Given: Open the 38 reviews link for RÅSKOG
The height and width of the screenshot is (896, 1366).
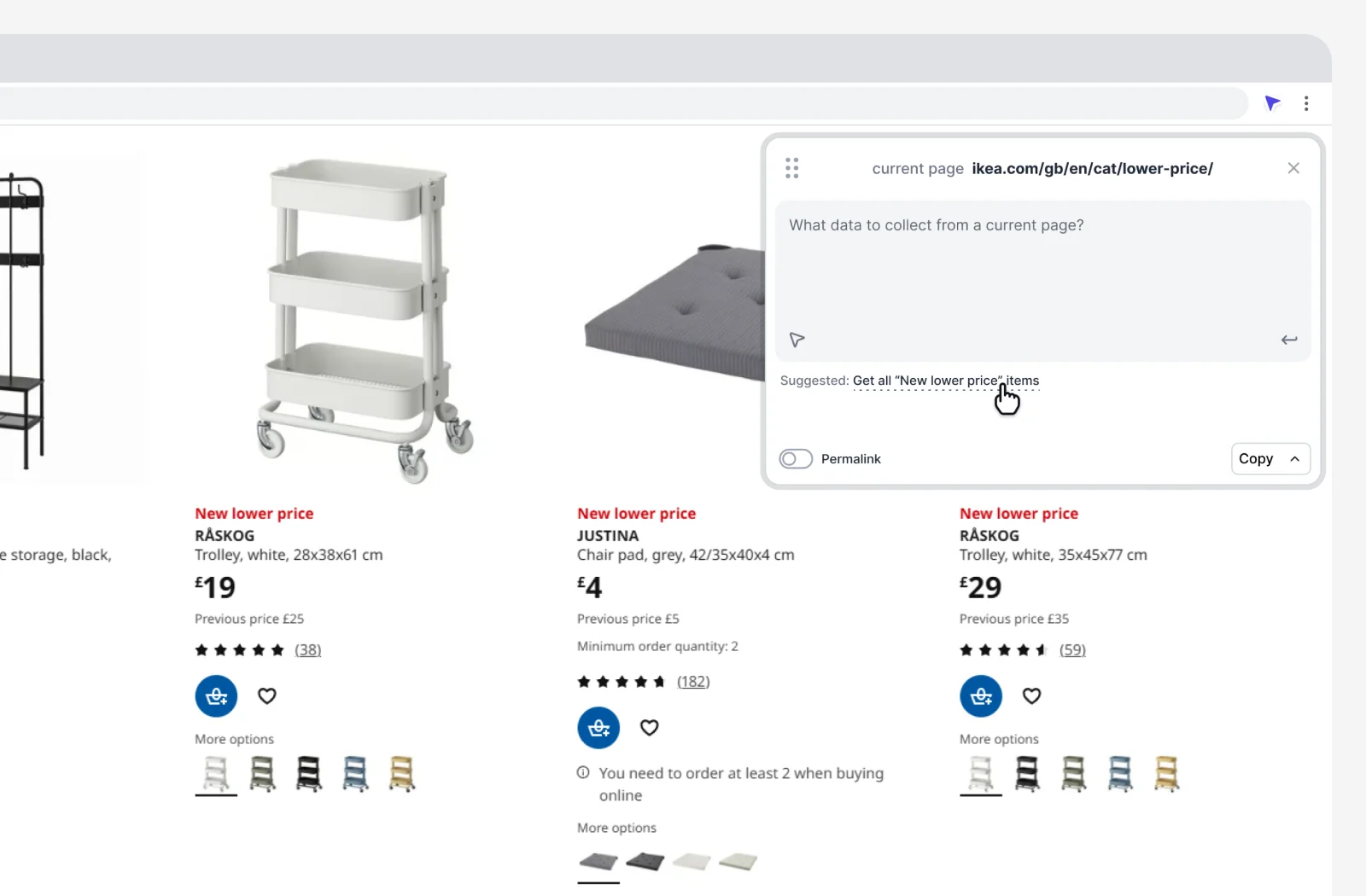Looking at the screenshot, I should coord(308,650).
